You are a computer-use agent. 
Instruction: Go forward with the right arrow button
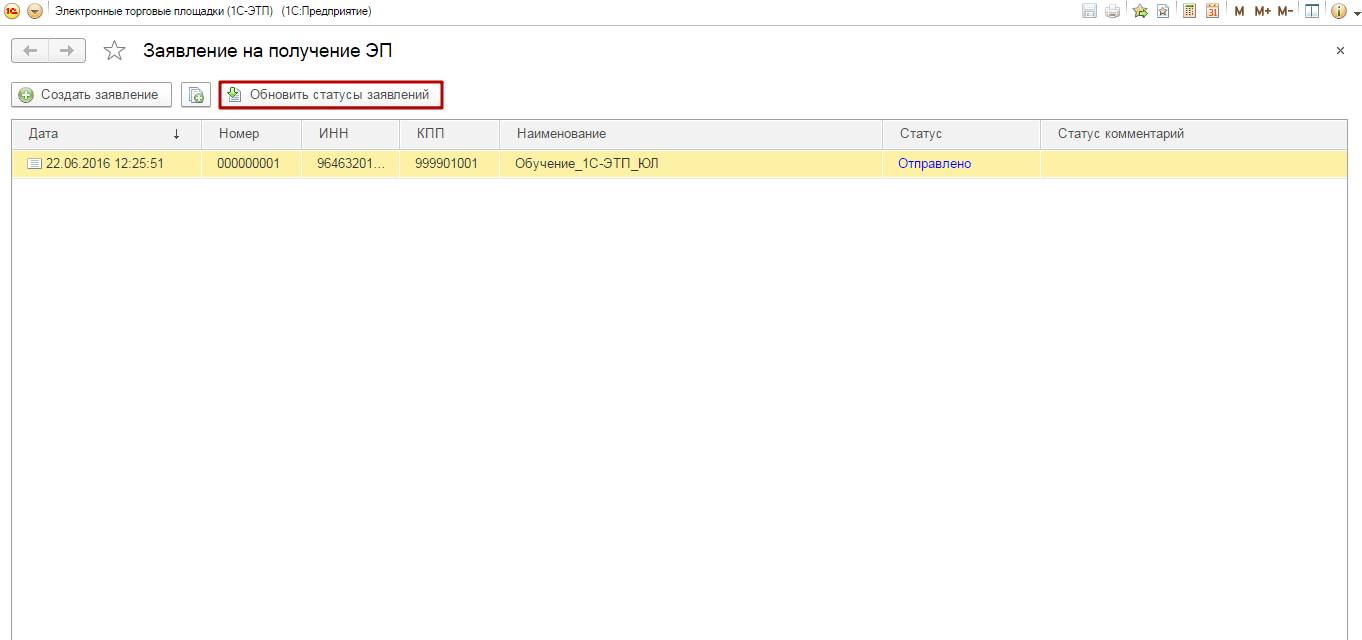67,50
